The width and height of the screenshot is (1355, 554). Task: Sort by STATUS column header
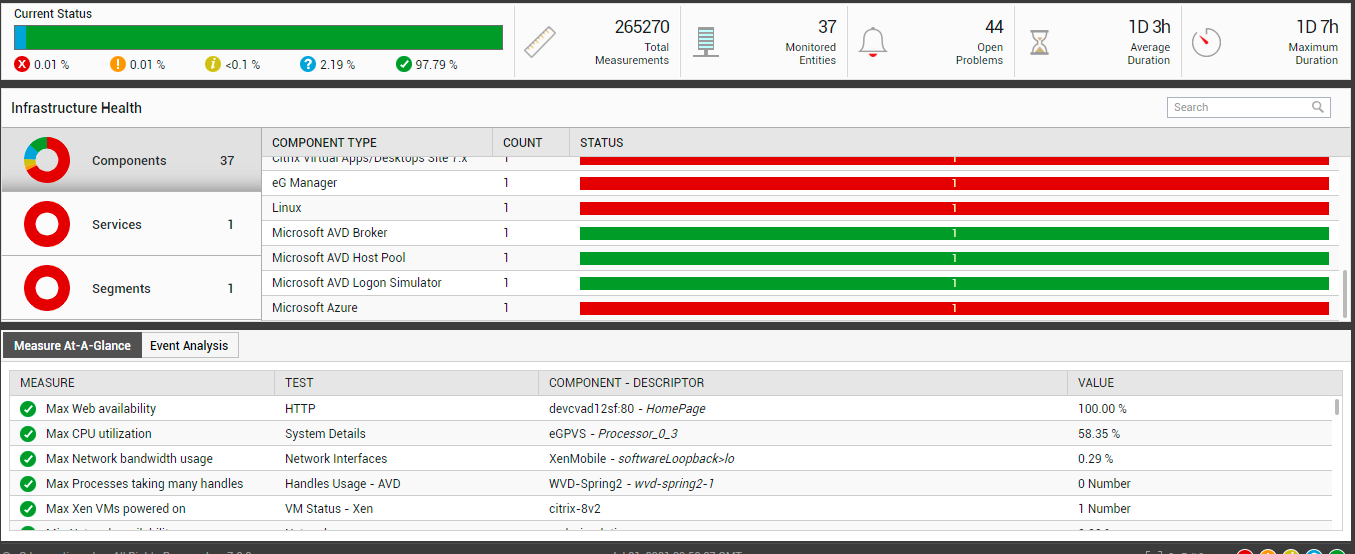(955, 143)
